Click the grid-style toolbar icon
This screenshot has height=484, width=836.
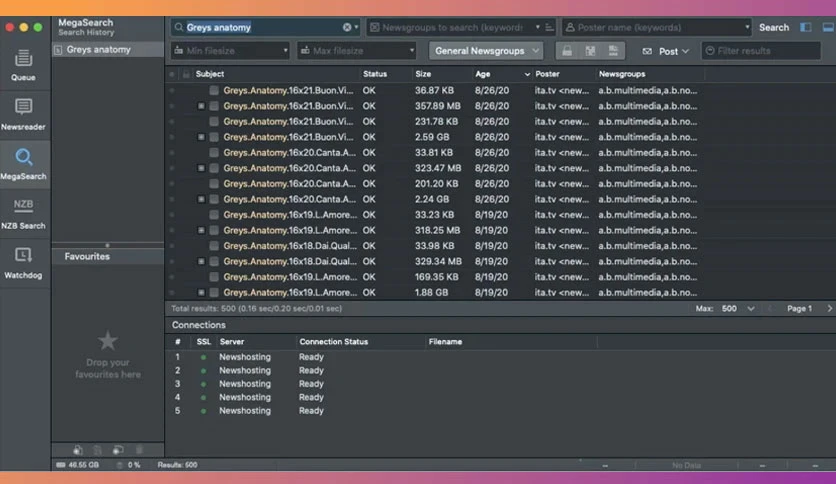pyautogui.click(x=590, y=51)
